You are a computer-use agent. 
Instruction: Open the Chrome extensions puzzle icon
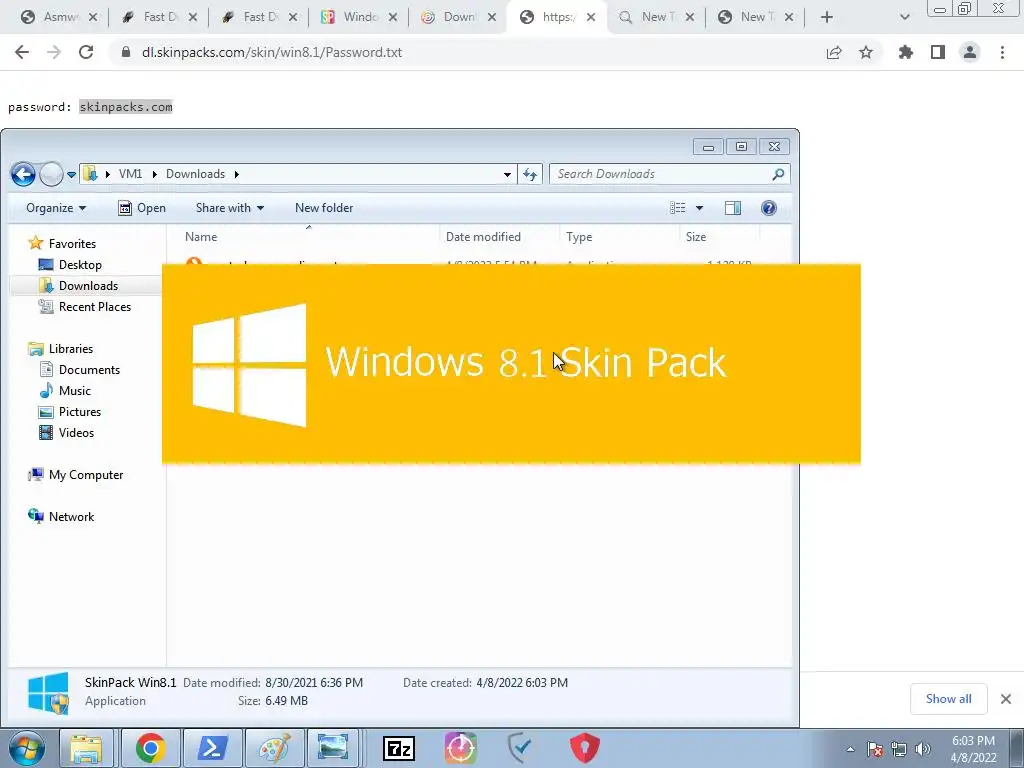click(x=906, y=52)
